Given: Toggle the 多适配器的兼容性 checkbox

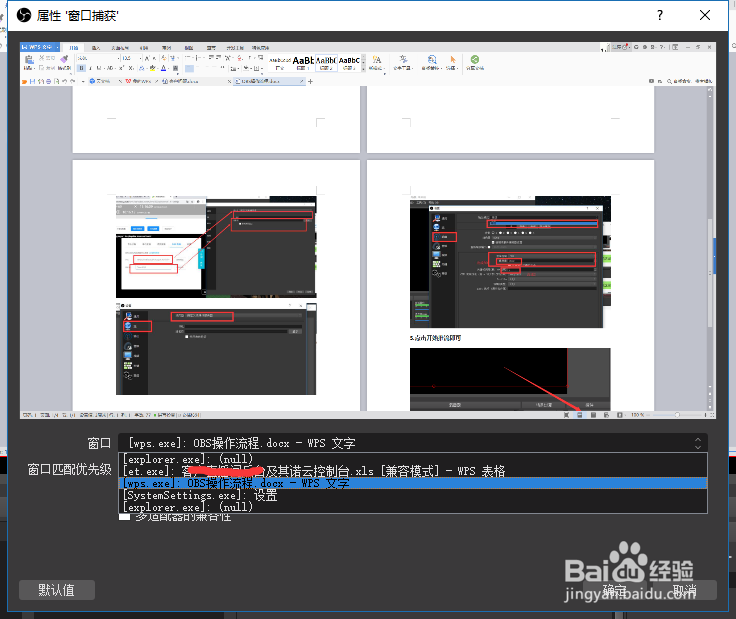Looking at the screenshot, I should point(124,517).
